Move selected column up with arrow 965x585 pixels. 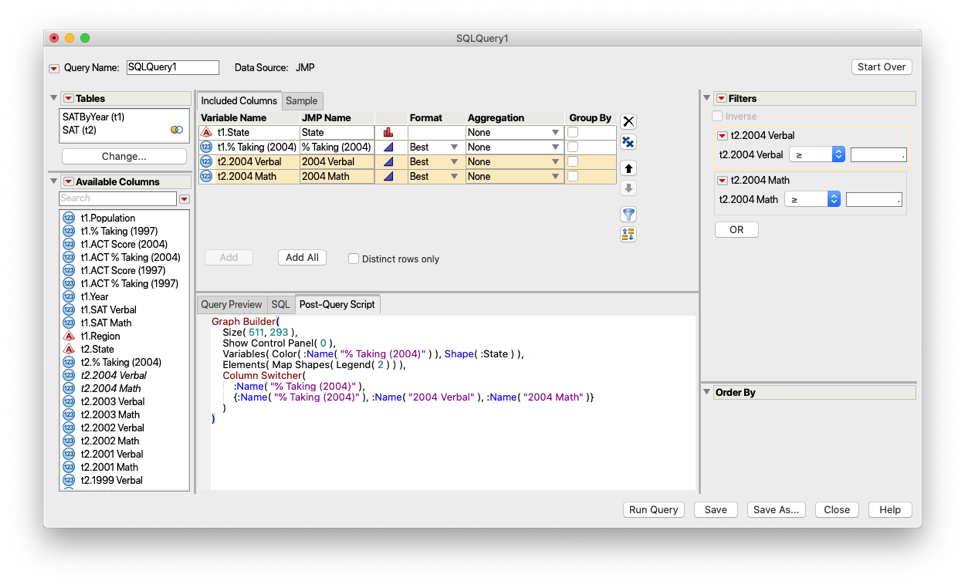click(x=628, y=169)
